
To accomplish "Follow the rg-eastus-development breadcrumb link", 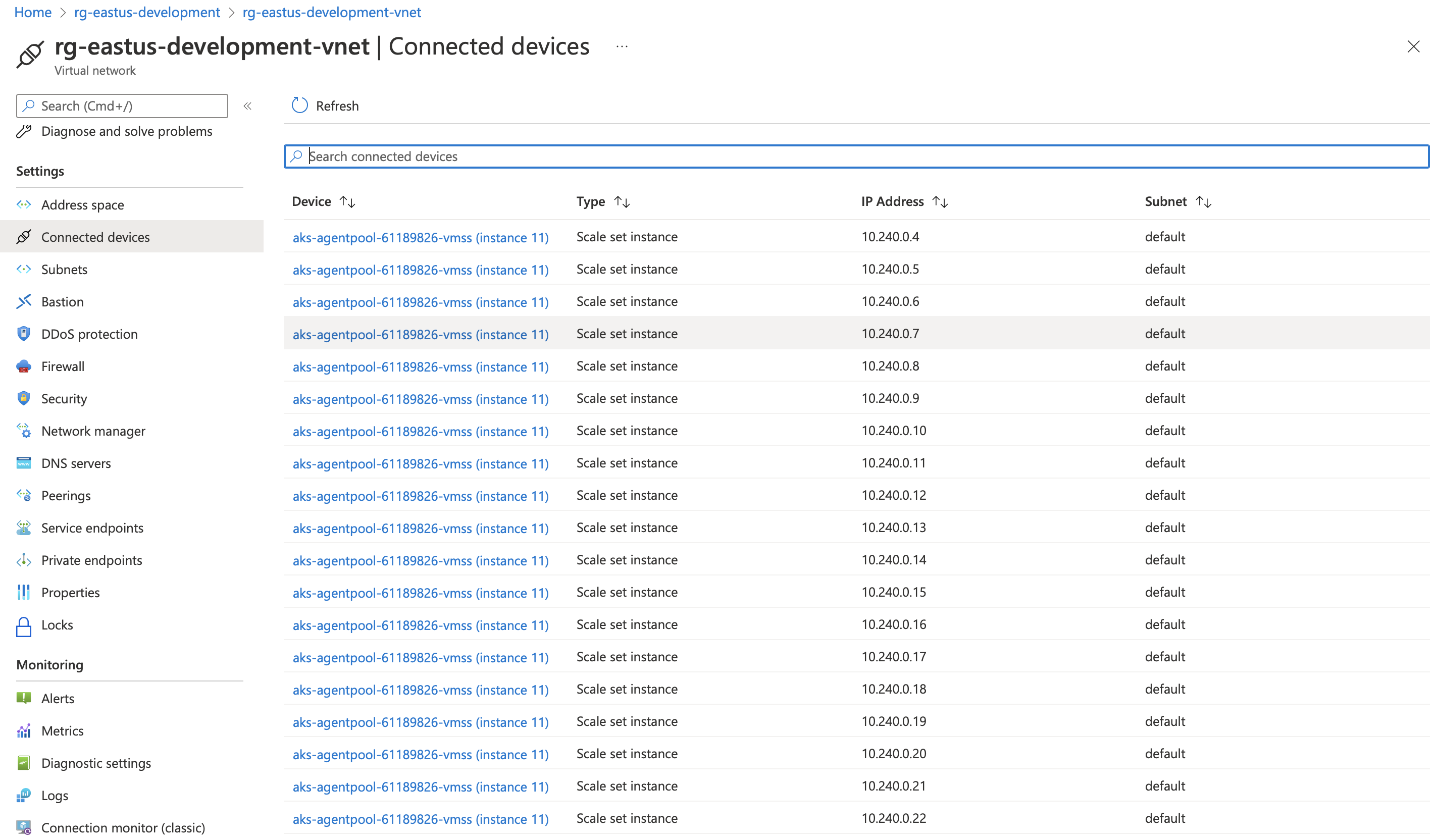I will pyautogui.click(x=147, y=12).
